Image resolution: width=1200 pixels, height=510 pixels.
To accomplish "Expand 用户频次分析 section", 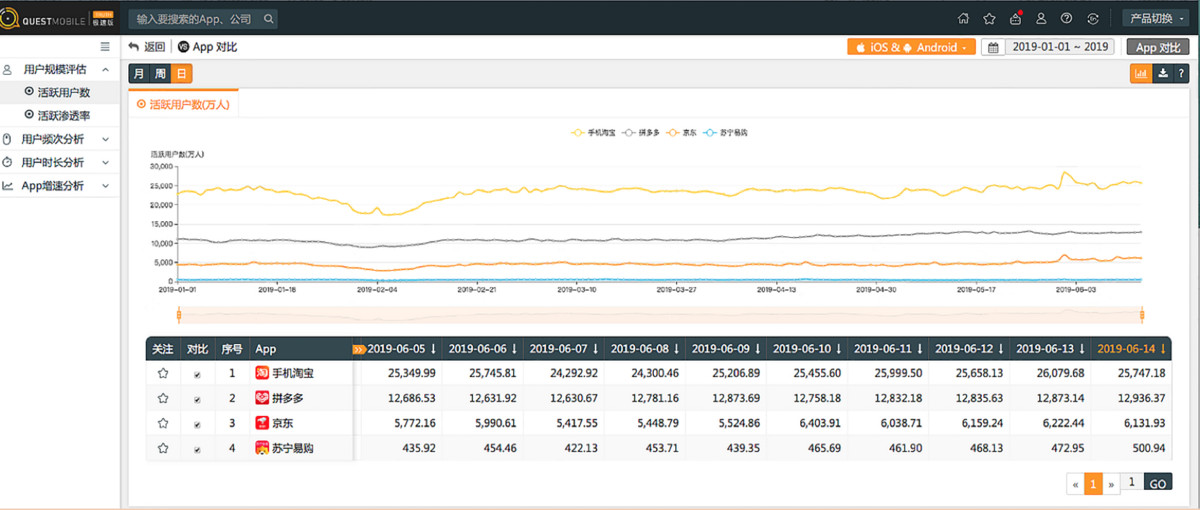I will [x=60, y=139].
